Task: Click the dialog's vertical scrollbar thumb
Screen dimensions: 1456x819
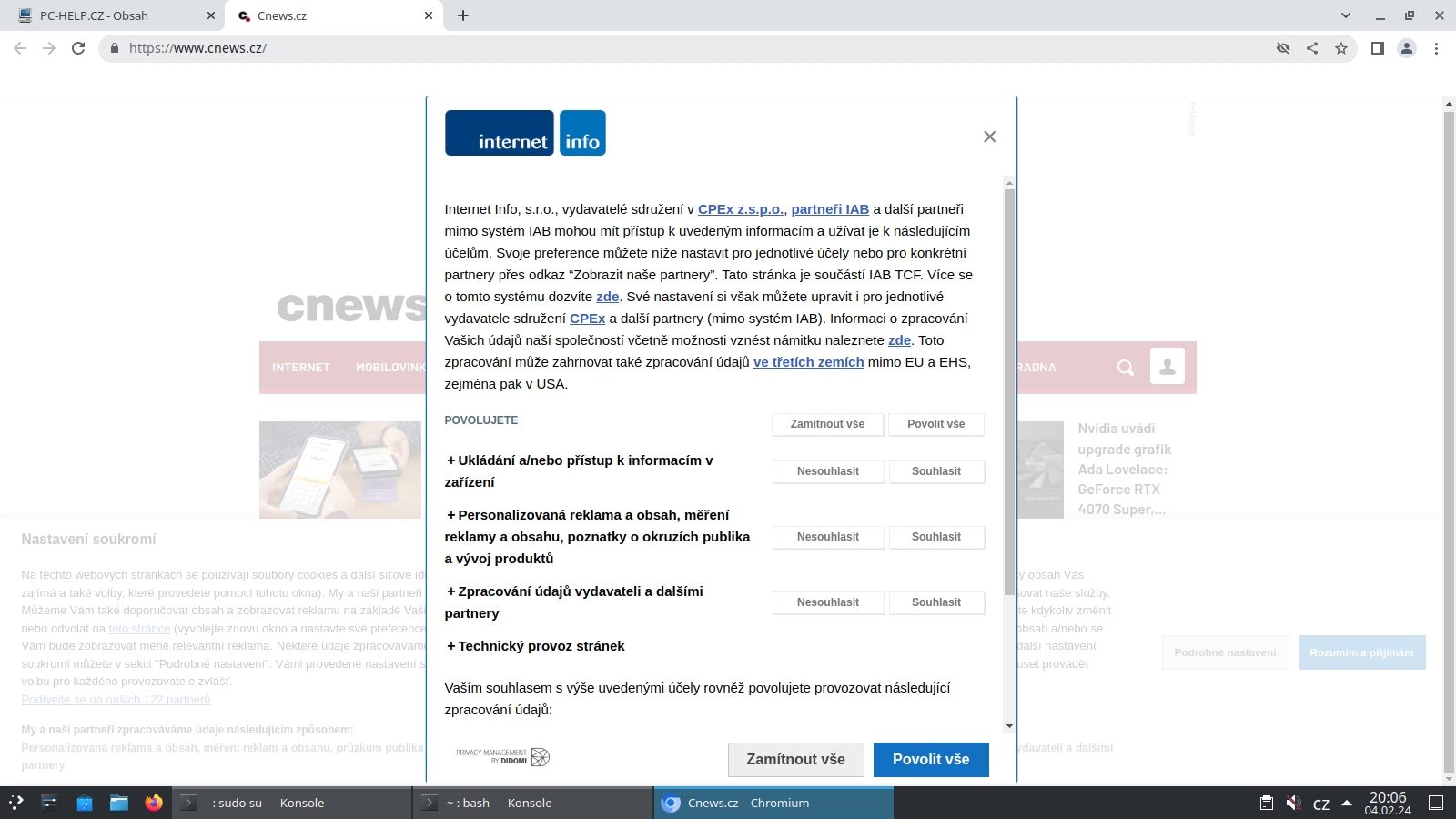Action: pyautogui.click(x=1009, y=391)
